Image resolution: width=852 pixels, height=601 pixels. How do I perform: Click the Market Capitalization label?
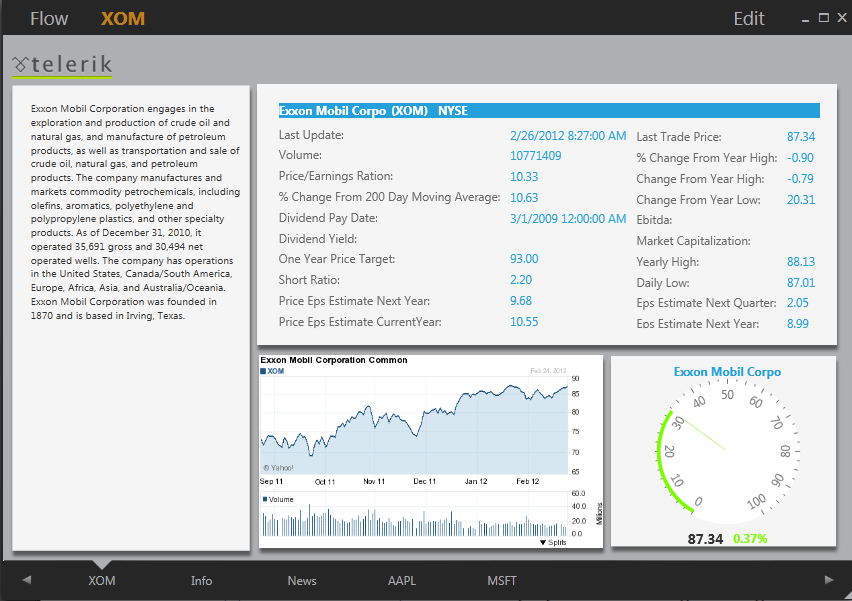[693, 241]
